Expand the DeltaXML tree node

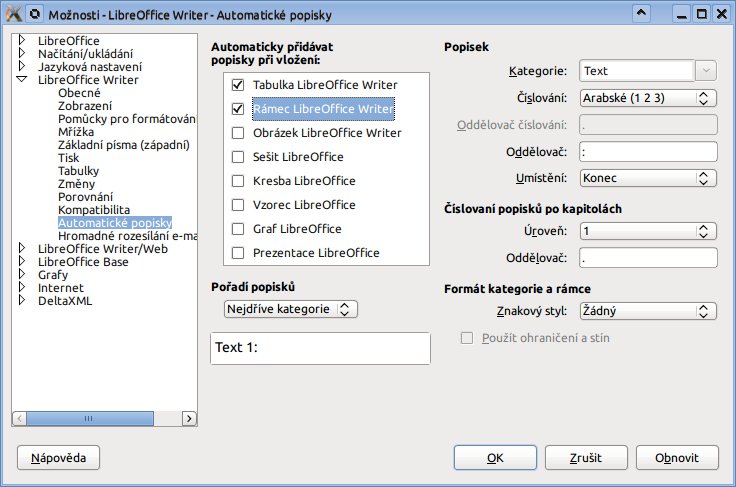point(22,300)
